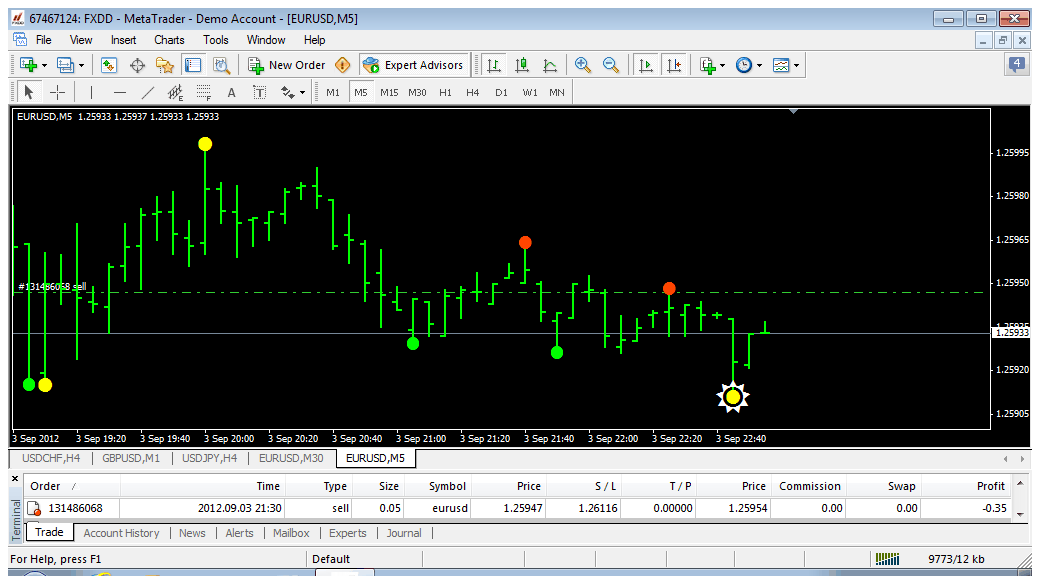This screenshot has width=1040, height=576.
Task: Expand the Templates dropdown arrow
Action: 796,66
